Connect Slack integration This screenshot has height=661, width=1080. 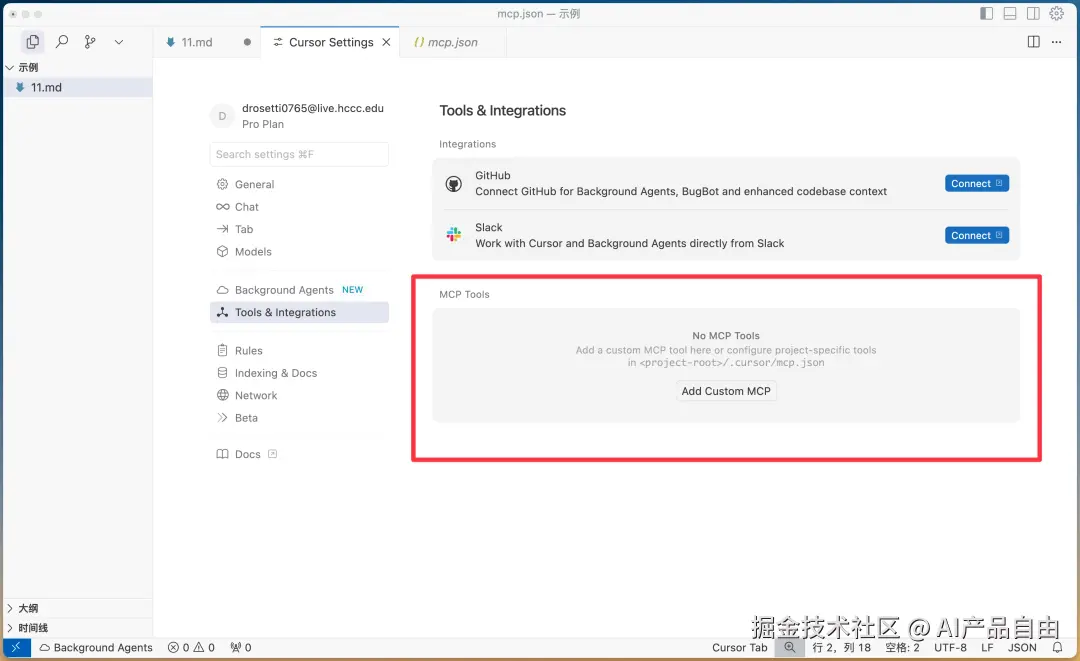tap(977, 235)
